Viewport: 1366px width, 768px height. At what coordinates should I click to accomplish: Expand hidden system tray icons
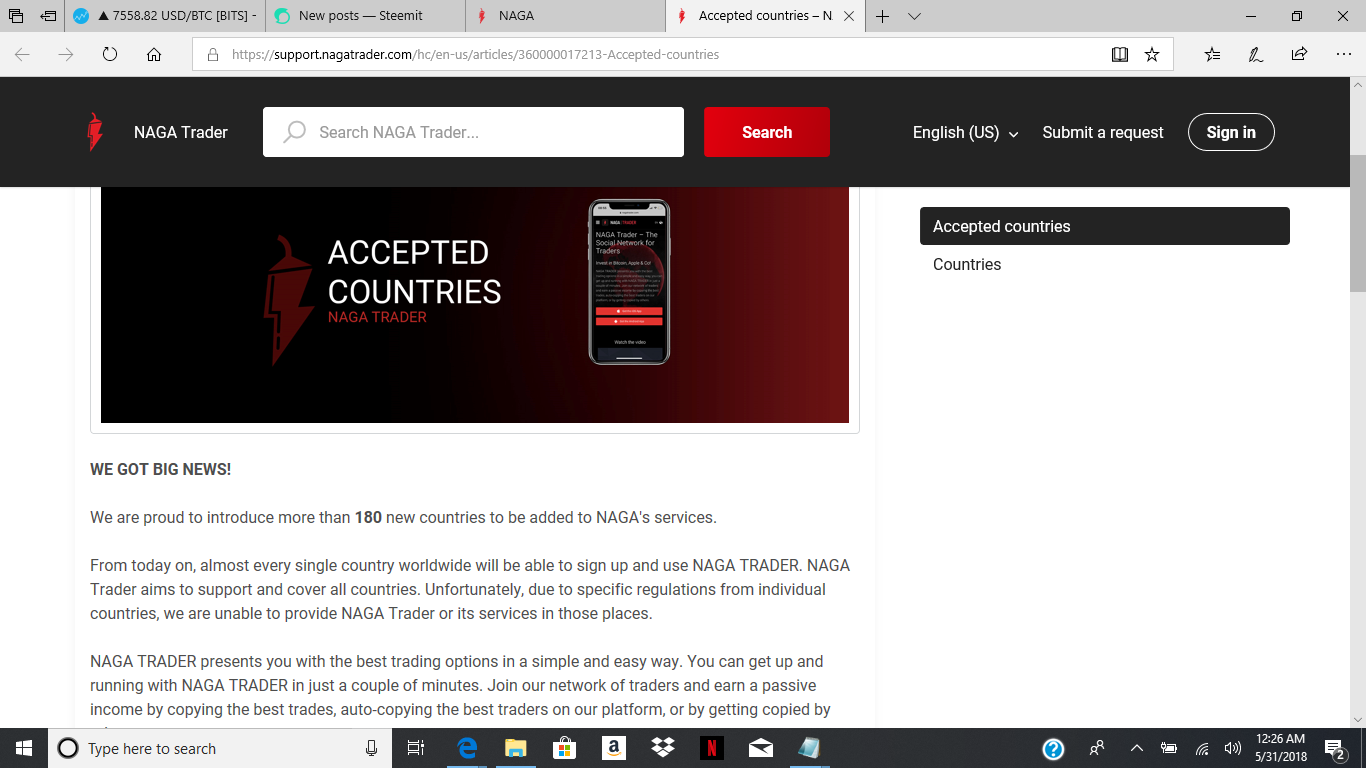(x=1137, y=748)
